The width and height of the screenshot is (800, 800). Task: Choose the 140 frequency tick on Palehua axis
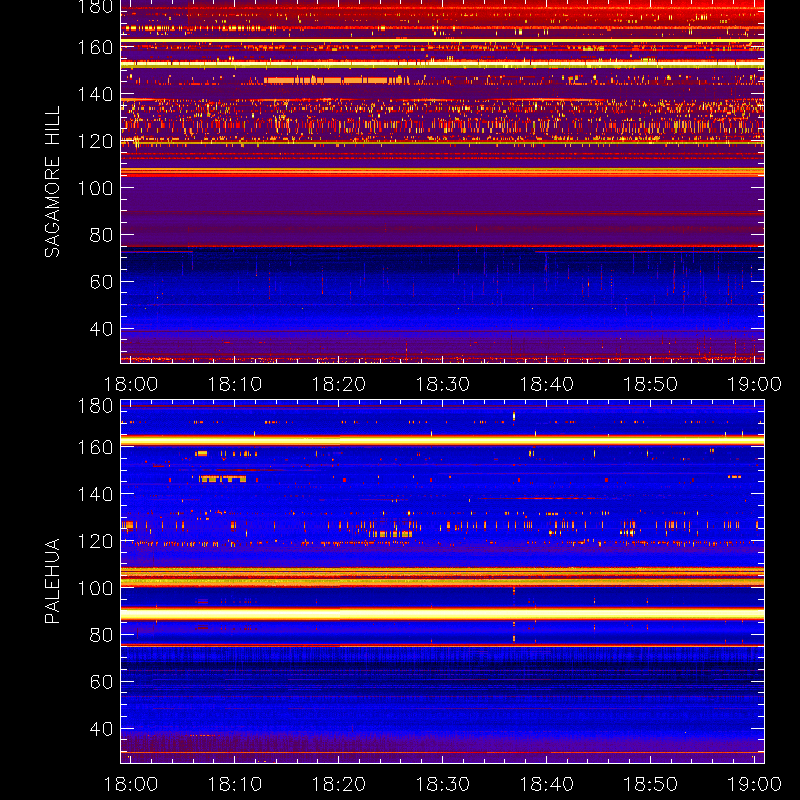(95, 494)
